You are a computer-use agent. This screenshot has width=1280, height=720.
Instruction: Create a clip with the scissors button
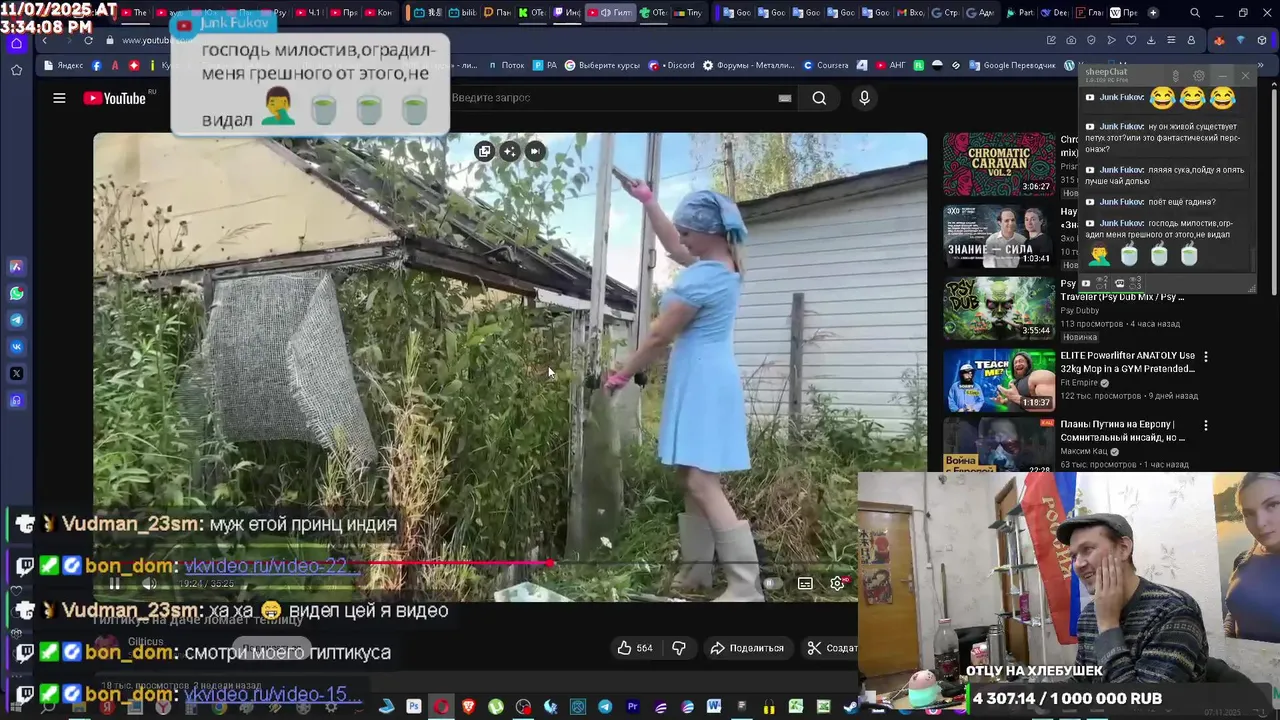832,648
